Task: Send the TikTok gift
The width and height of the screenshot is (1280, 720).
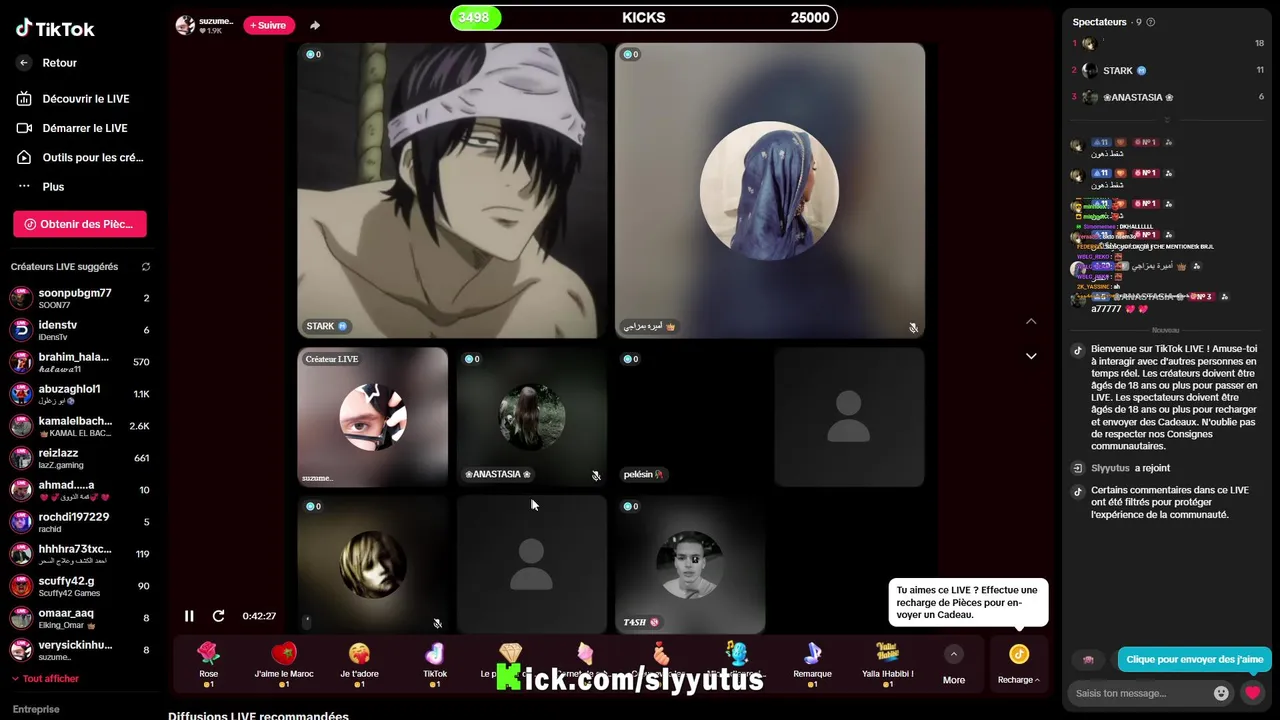Action: click(435, 664)
